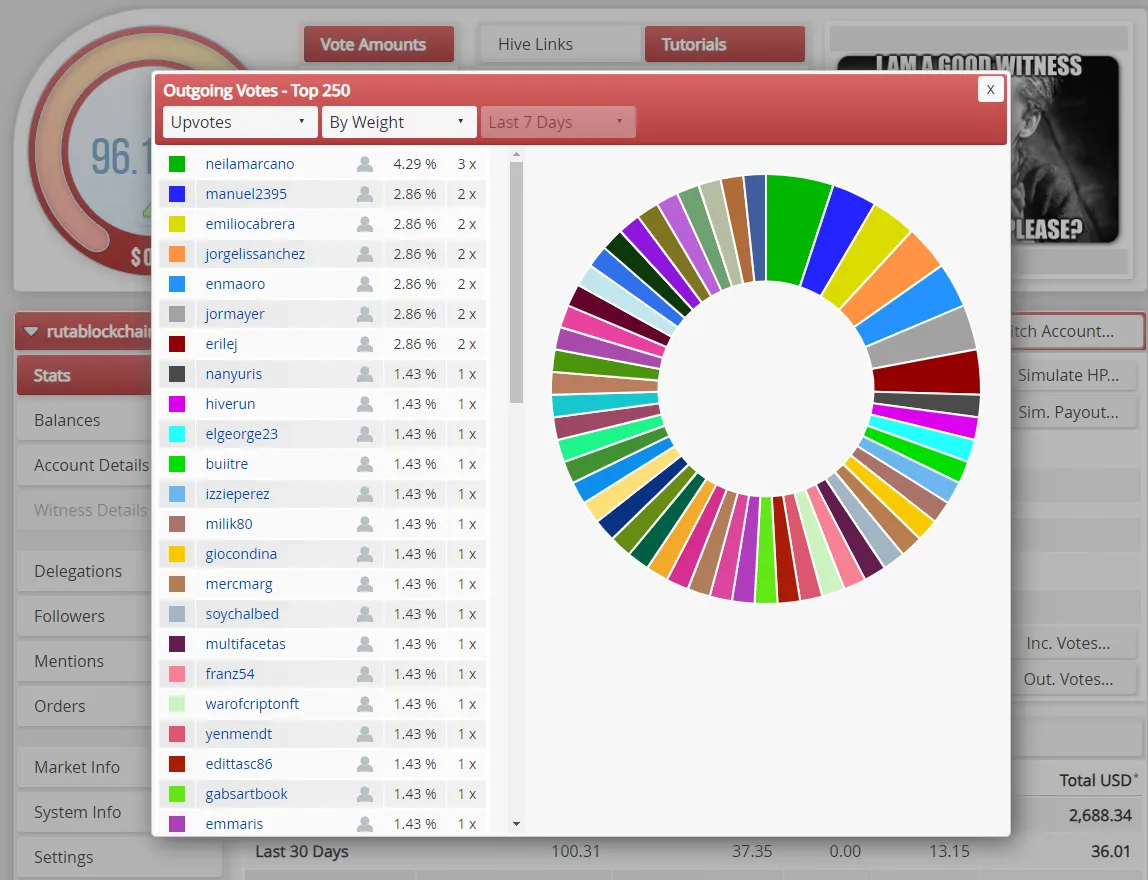Click the green neilamarcano color swatch
This screenshot has width=1148, height=880.
177,164
